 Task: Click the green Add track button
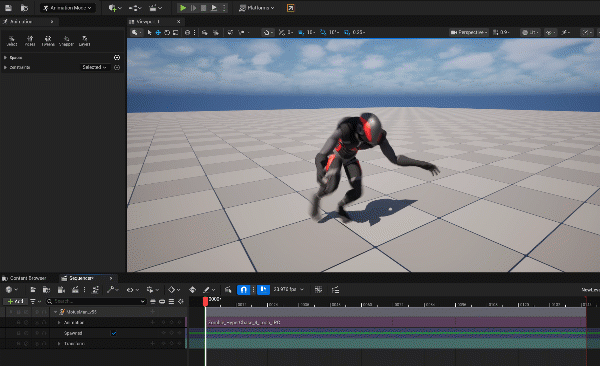[15, 301]
